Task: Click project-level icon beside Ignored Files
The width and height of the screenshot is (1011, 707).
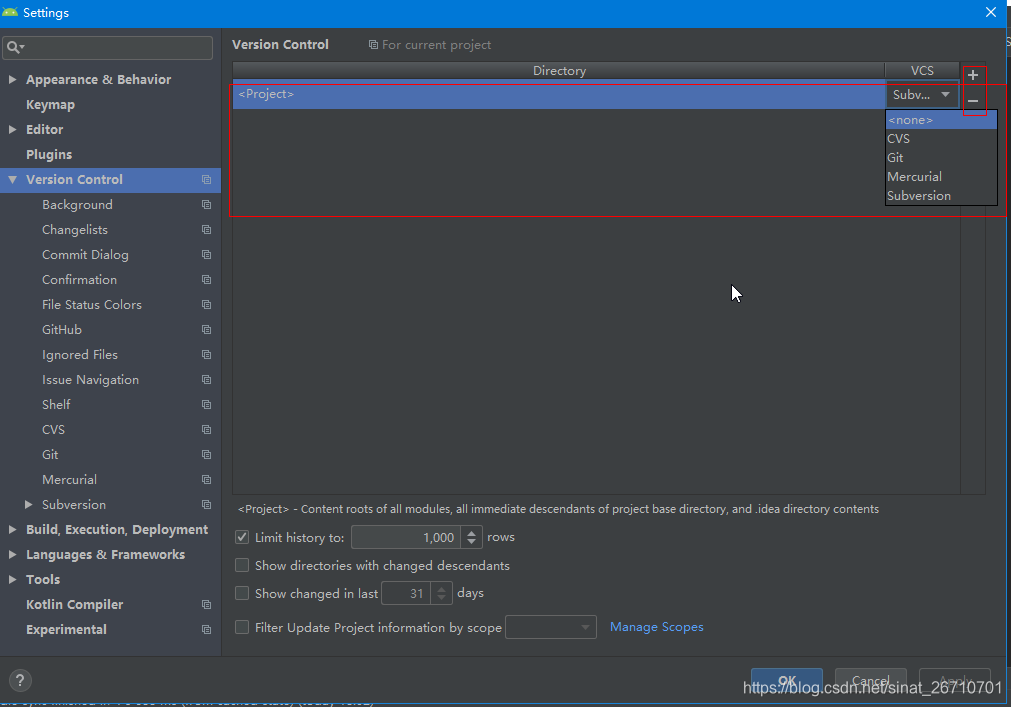Action: (206, 354)
